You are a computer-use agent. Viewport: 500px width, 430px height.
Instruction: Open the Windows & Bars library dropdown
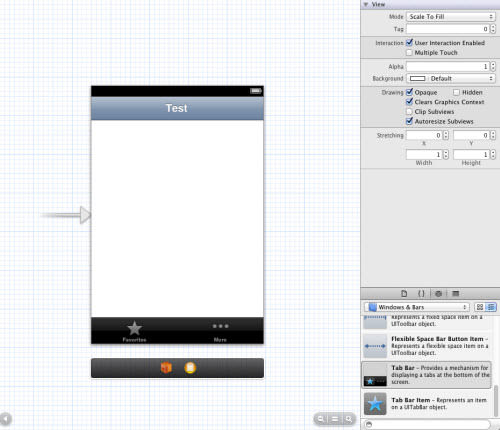click(x=417, y=307)
